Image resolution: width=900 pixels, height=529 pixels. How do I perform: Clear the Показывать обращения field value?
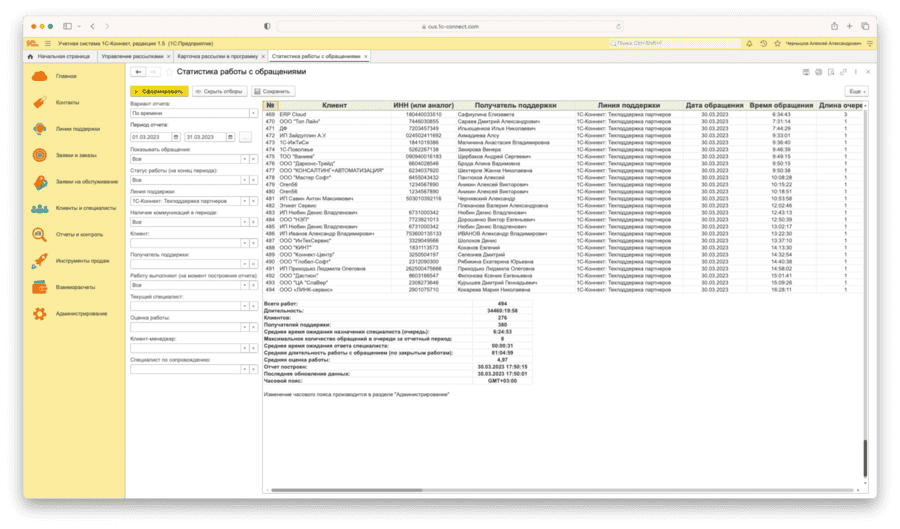click(253, 159)
